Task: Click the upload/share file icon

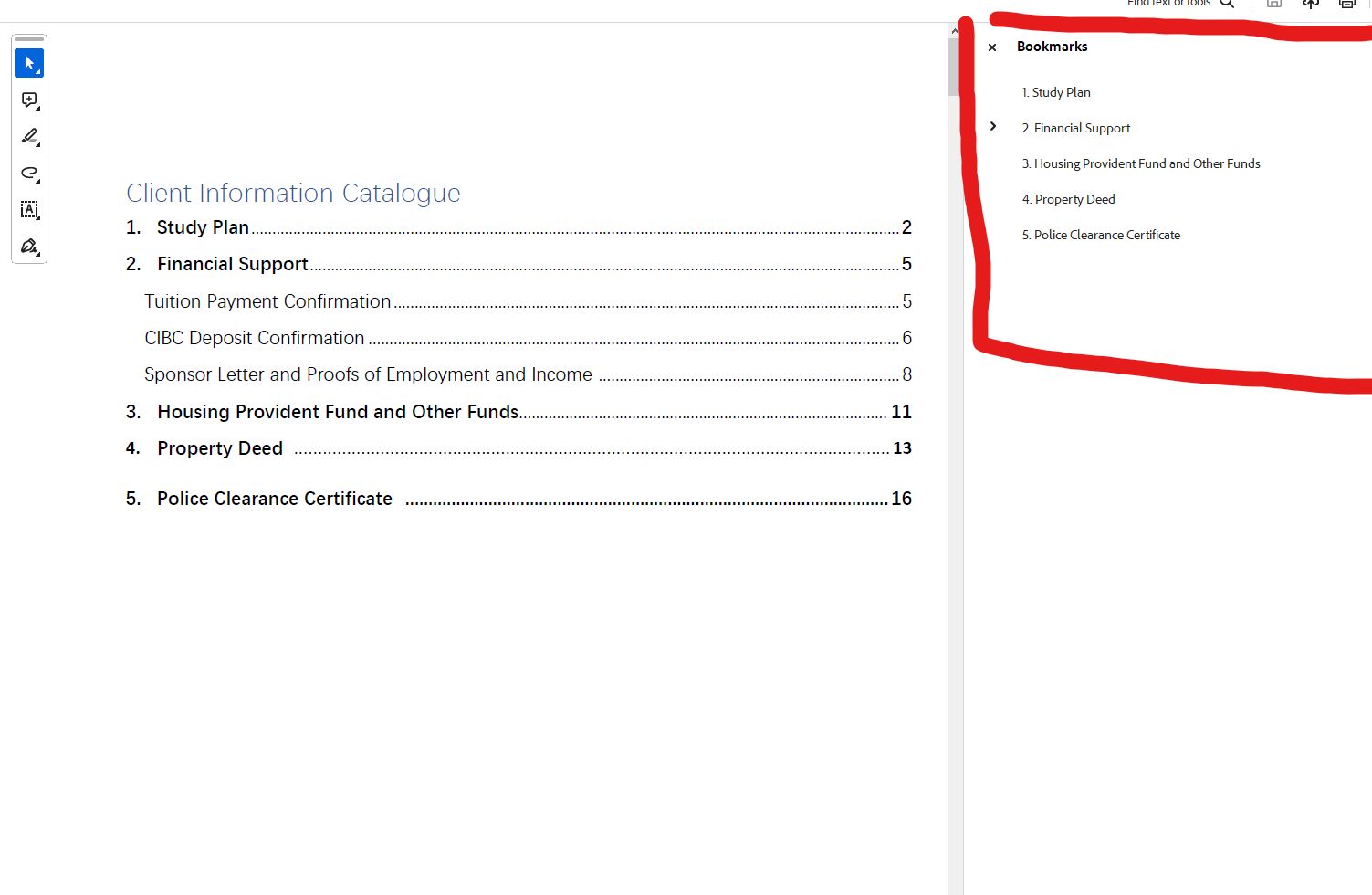Action: 1311,4
